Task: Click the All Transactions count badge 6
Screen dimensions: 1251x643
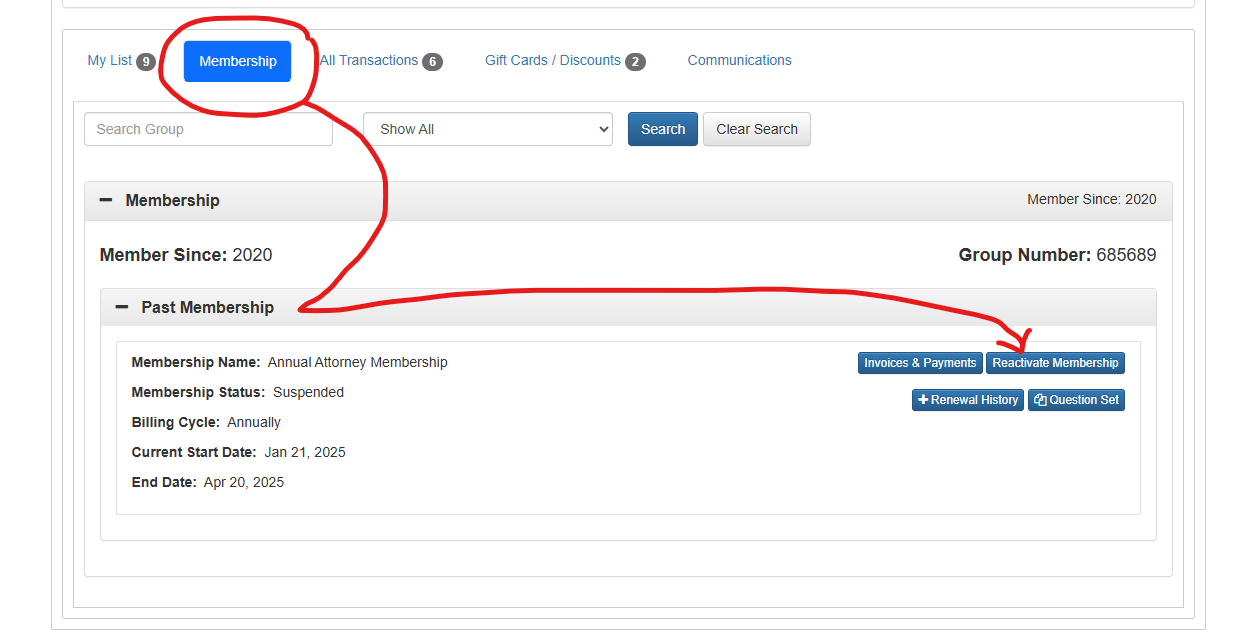Action: (432, 62)
